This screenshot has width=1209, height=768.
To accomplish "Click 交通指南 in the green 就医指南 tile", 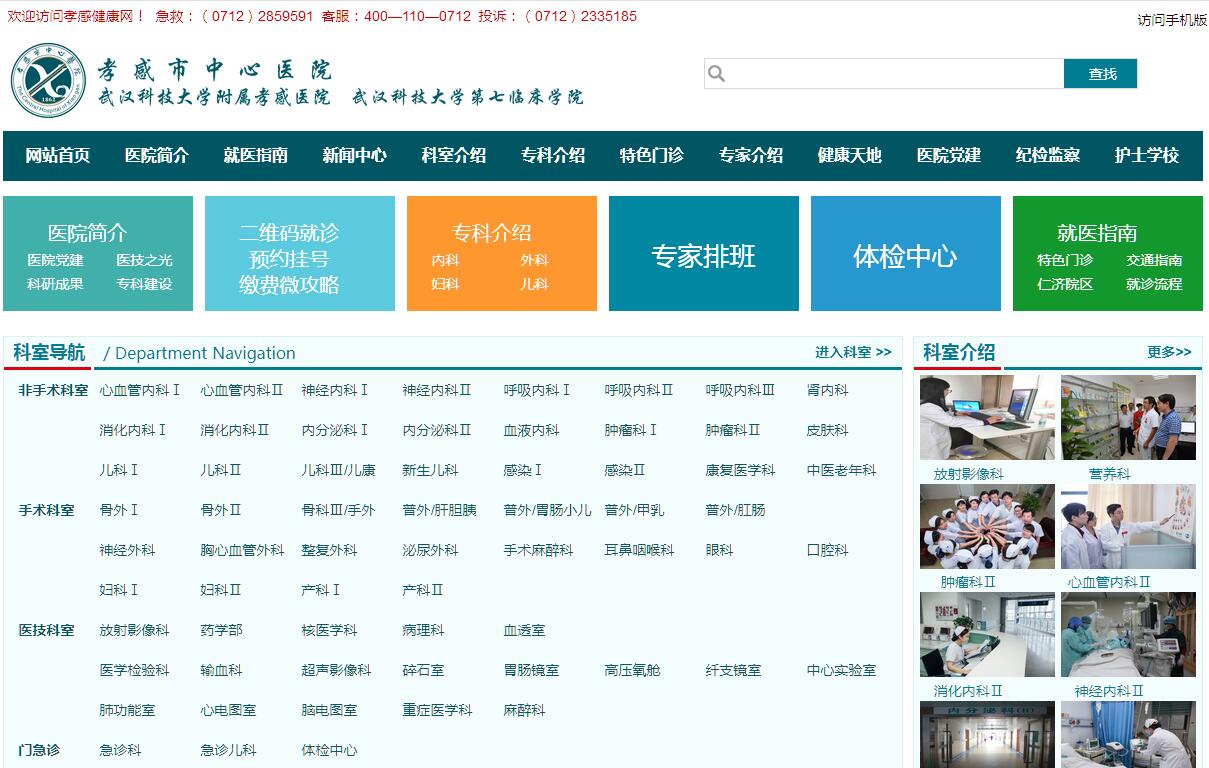I will click(x=1153, y=260).
